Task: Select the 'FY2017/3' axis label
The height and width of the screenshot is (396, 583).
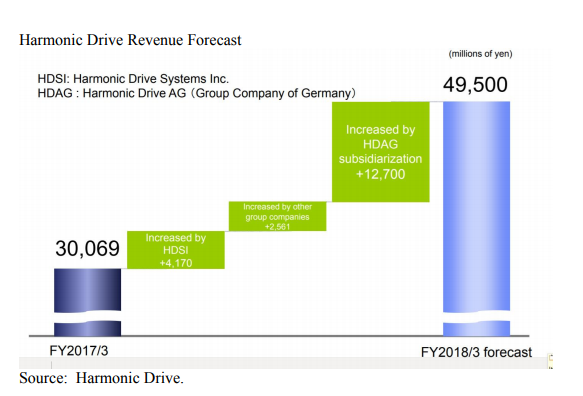Action: coord(79,351)
